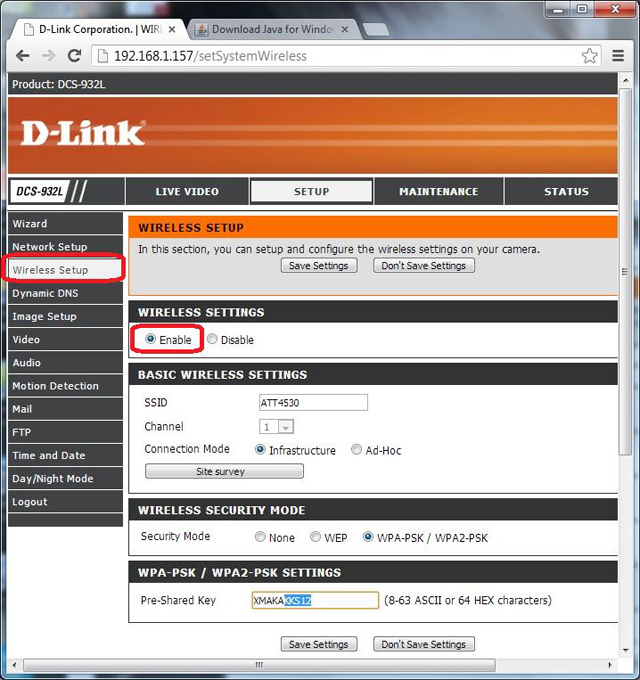
Task: Open Time and Date in the sidebar
Action: (x=65, y=455)
